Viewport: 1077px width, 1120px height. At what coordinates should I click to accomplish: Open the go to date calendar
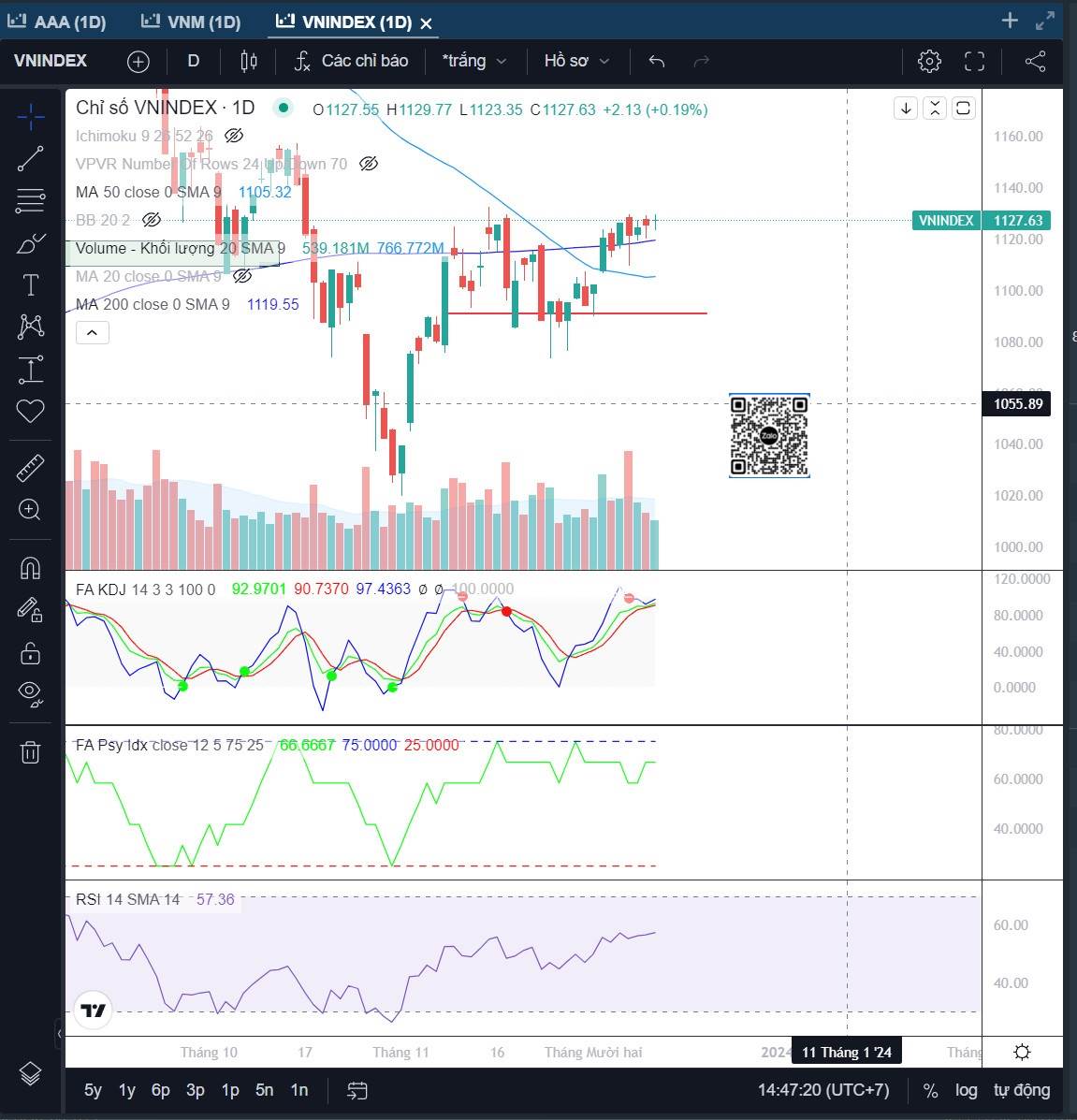tap(357, 1091)
